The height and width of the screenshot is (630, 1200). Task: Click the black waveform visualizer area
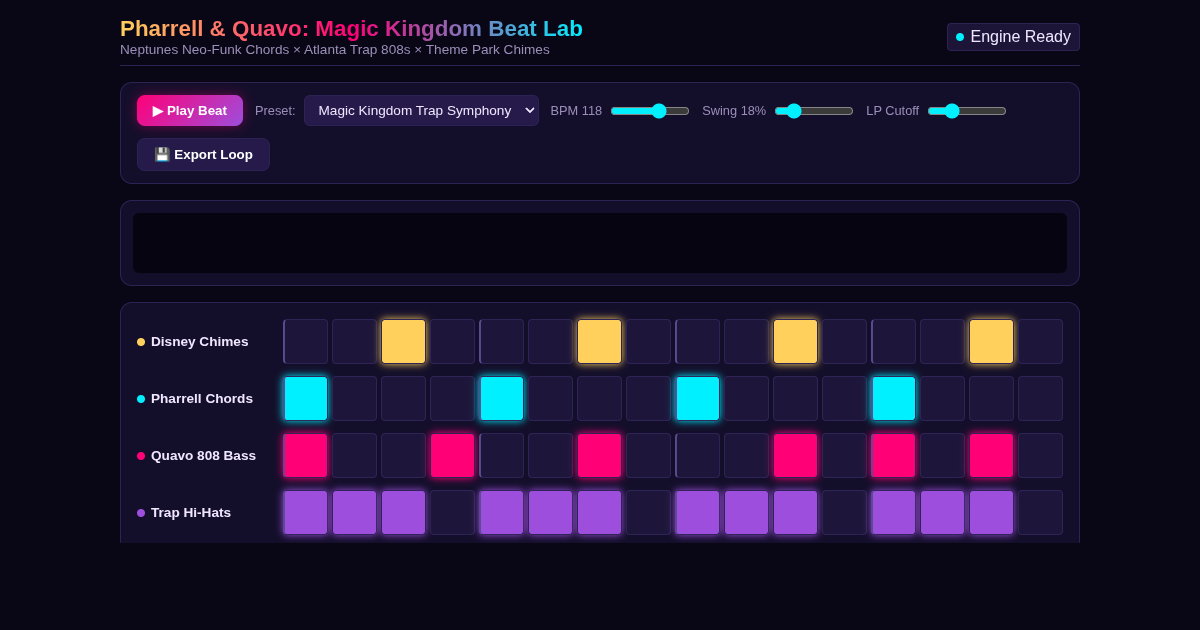(x=600, y=243)
